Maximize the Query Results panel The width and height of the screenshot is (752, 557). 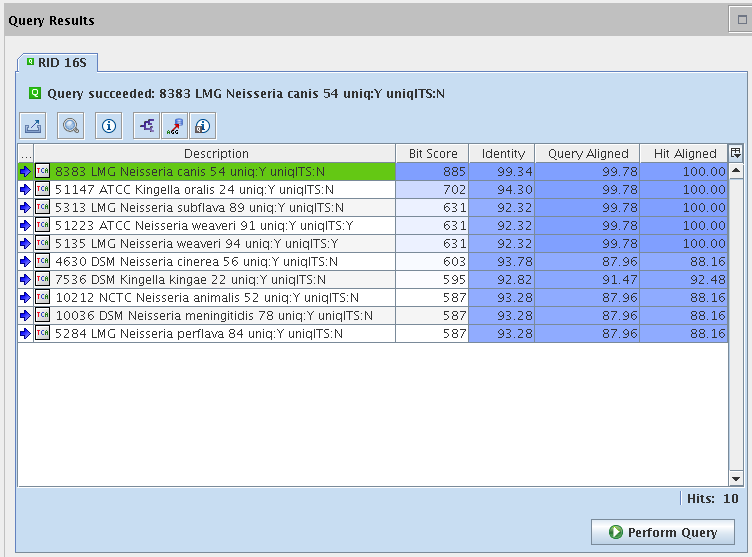(742, 18)
